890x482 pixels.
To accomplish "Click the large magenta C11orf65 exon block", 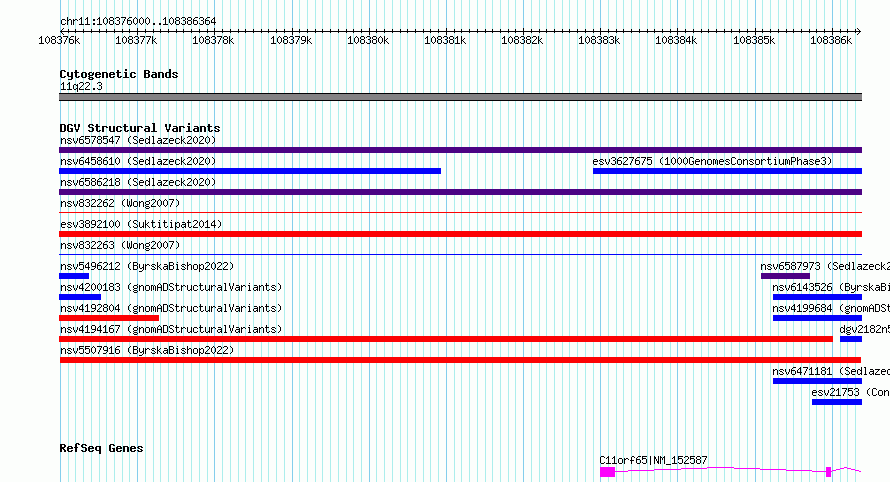I will (607, 472).
